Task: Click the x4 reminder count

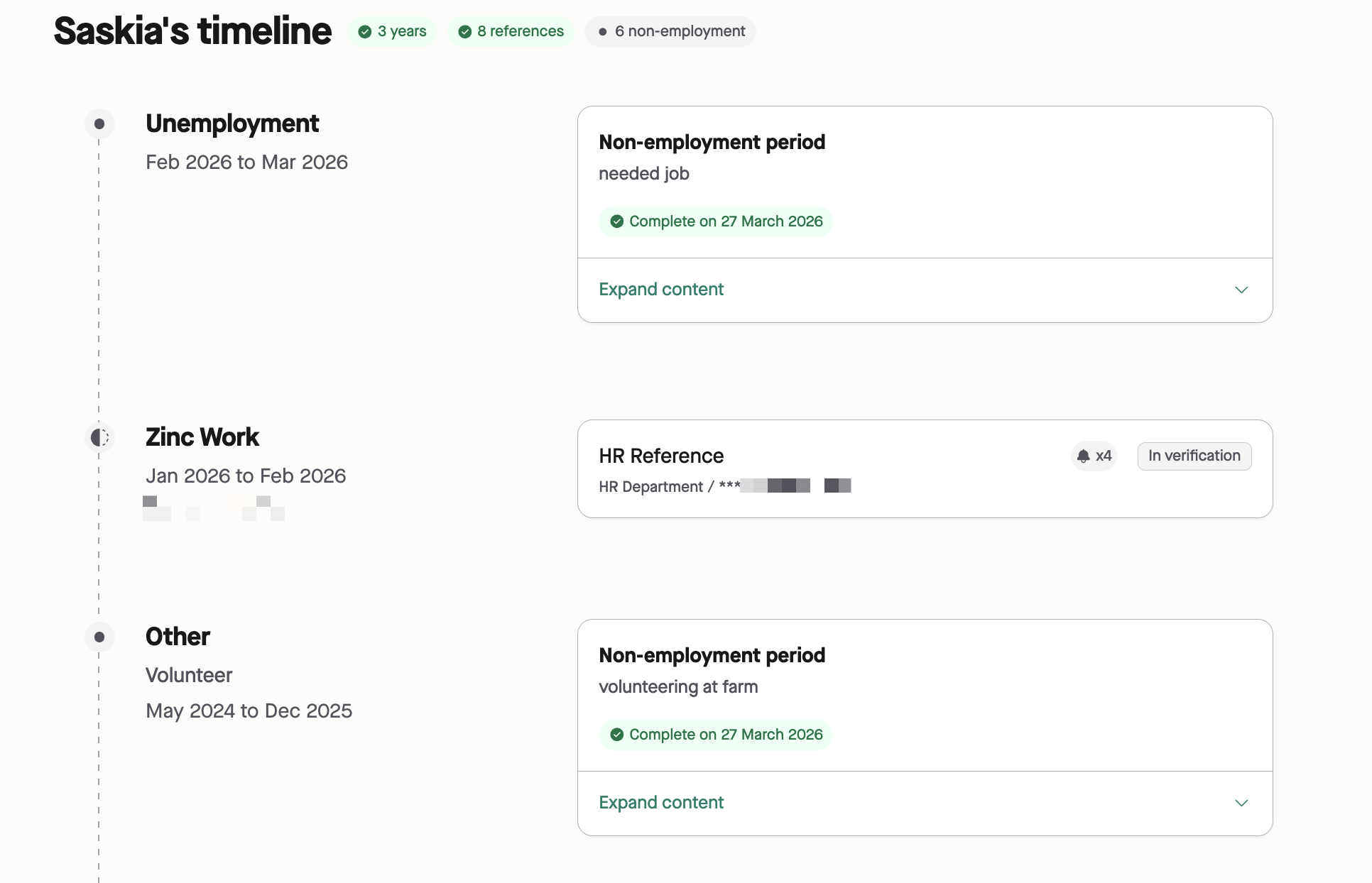Action: pos(1104,456)
